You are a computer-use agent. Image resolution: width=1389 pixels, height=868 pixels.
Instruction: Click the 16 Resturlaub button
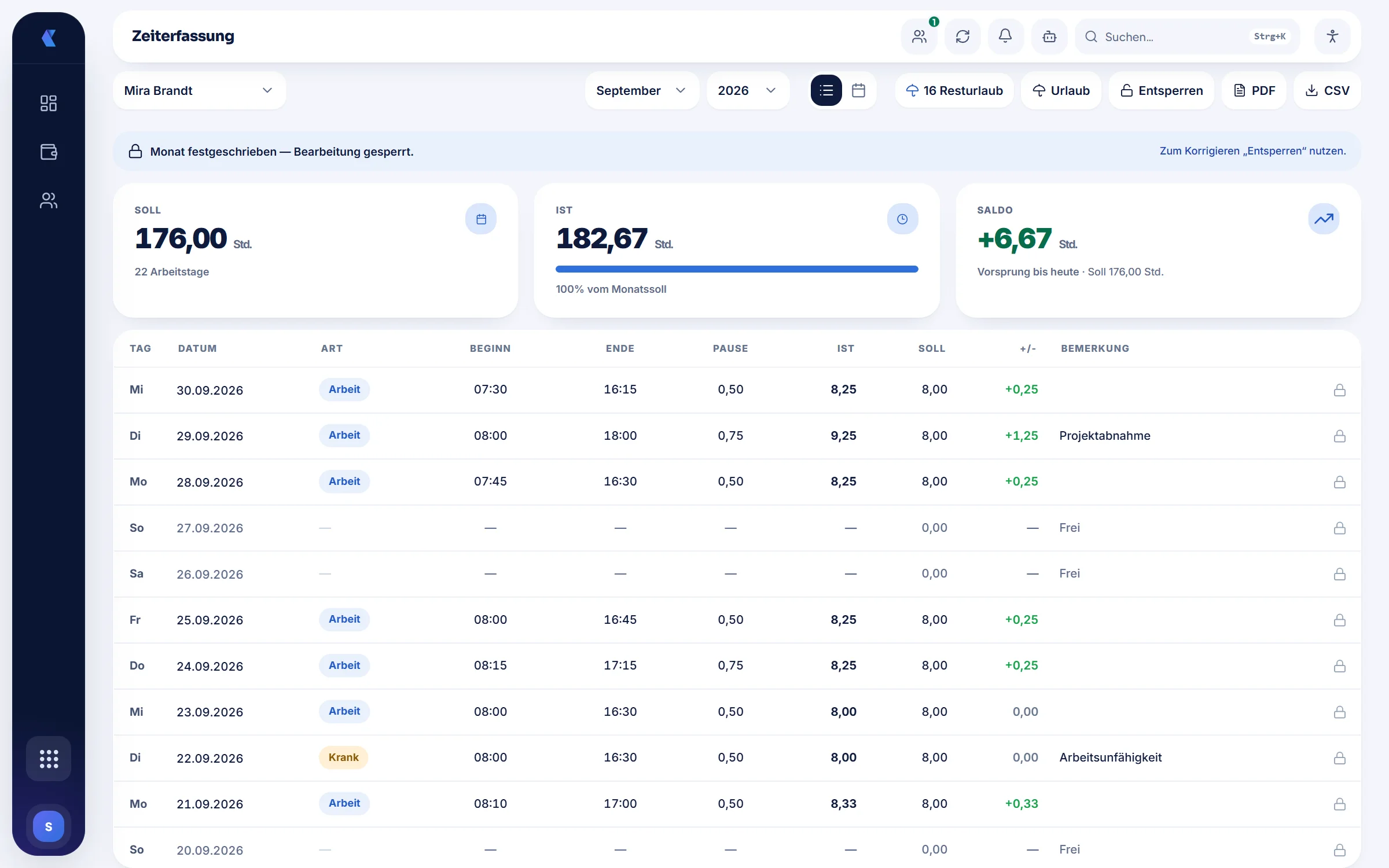click(x=954, y=90)
